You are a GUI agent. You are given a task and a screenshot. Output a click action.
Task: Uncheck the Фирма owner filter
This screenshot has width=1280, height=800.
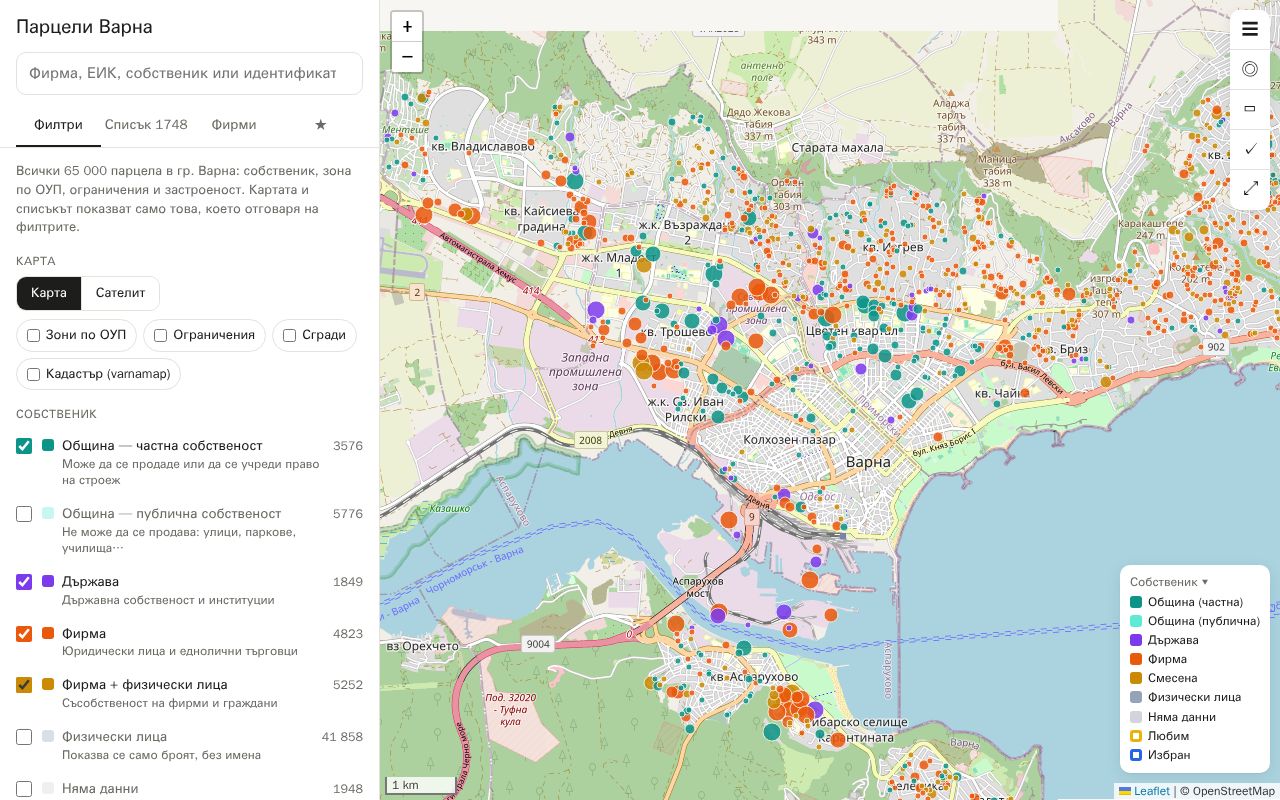pyautogui.click(x=24, y=634)
